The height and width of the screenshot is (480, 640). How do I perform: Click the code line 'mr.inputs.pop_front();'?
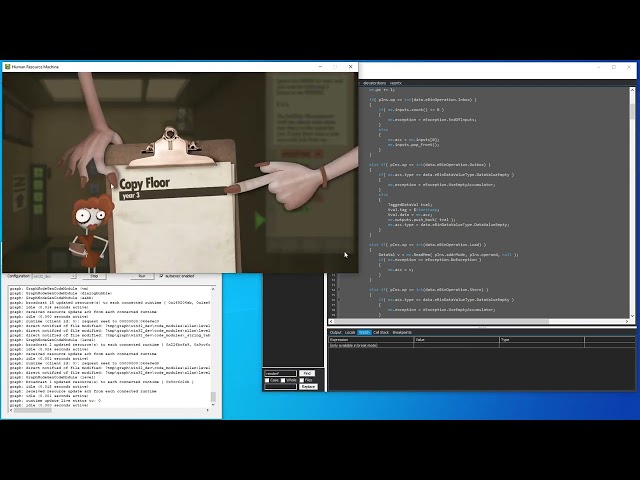[x=413, y=144]
